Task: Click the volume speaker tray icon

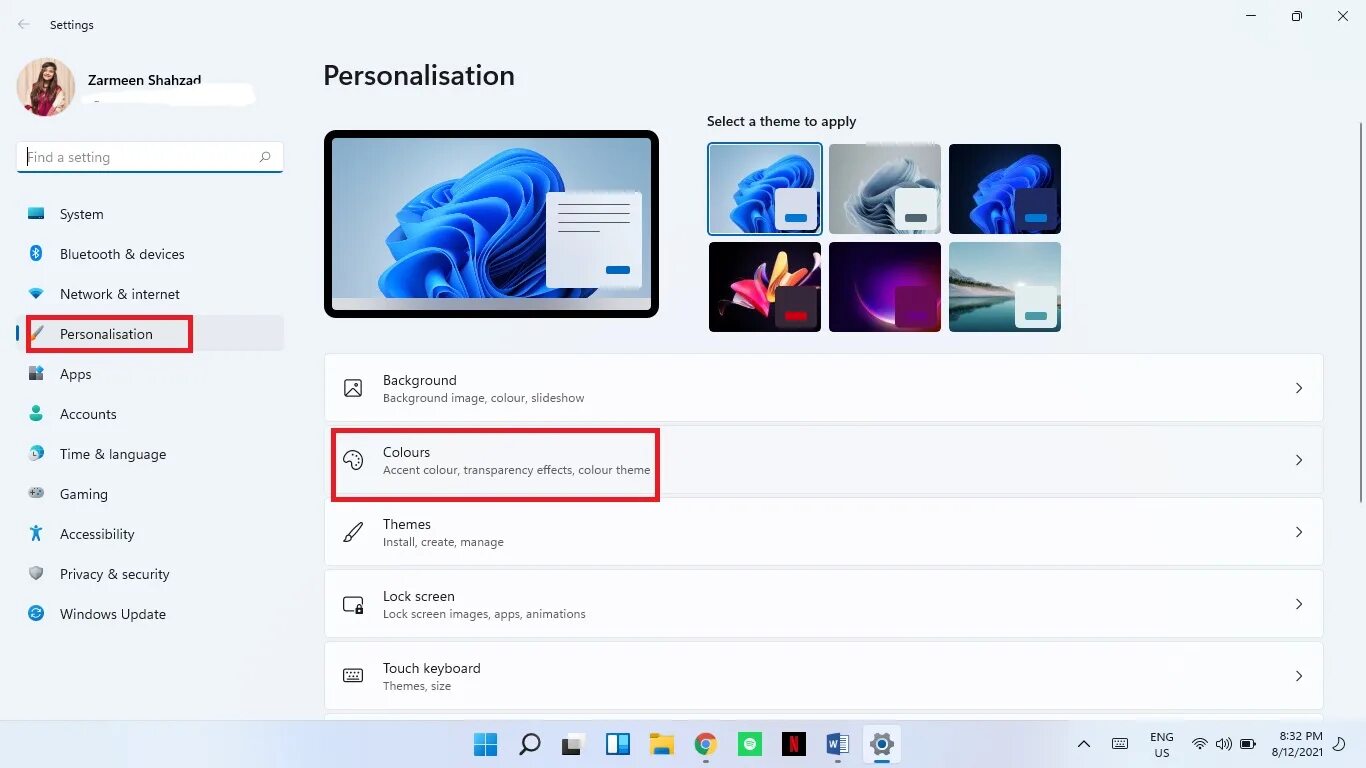Action: click(1223, 744)
